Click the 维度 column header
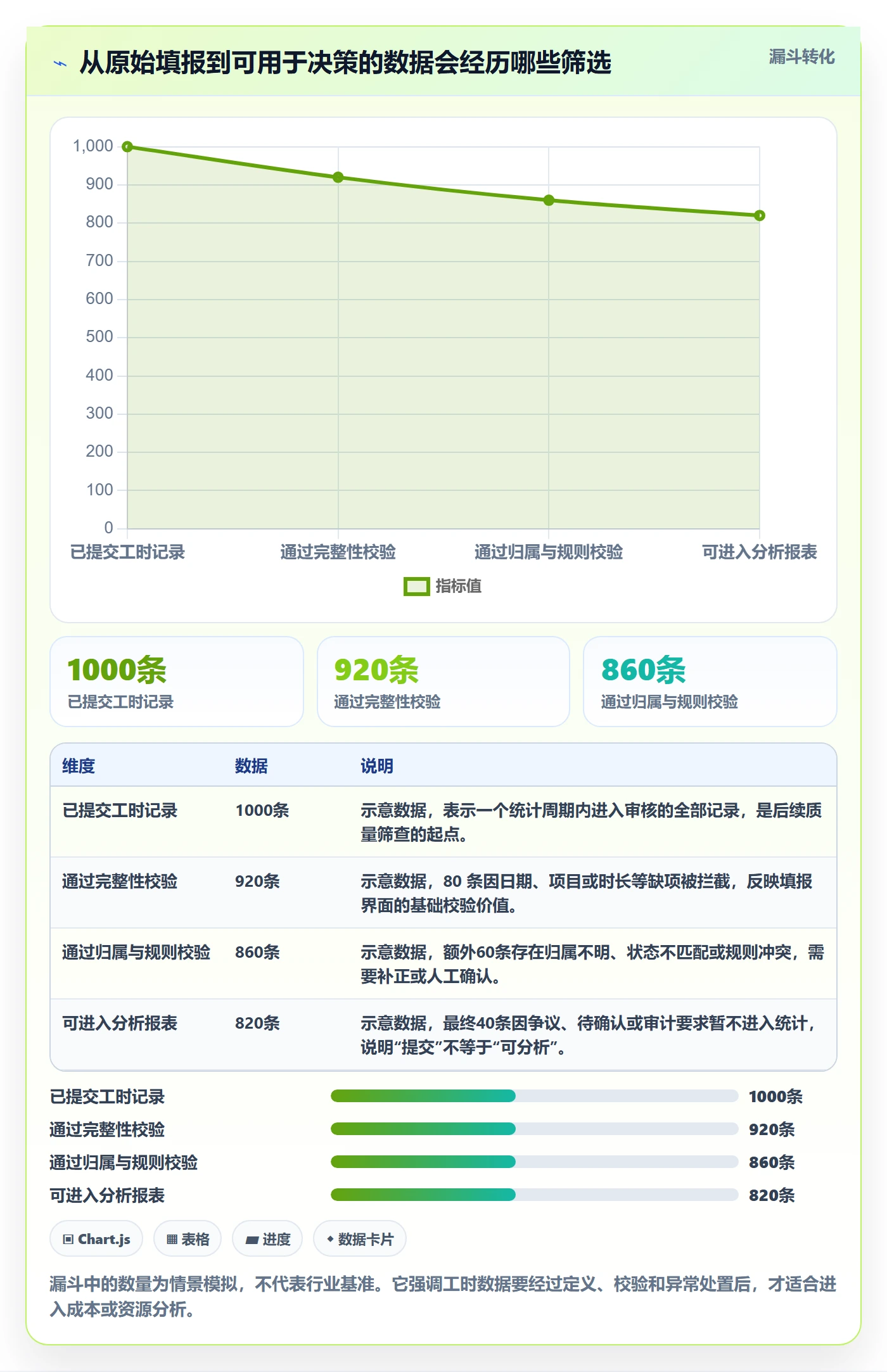This screenshot has height=1372, width=887. 79,766
